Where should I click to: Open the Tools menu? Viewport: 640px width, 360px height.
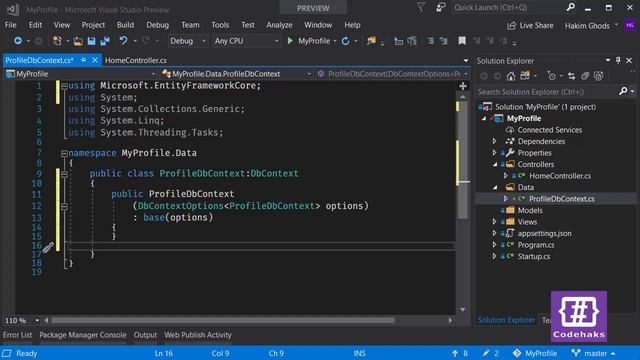[x=220, y=25]
